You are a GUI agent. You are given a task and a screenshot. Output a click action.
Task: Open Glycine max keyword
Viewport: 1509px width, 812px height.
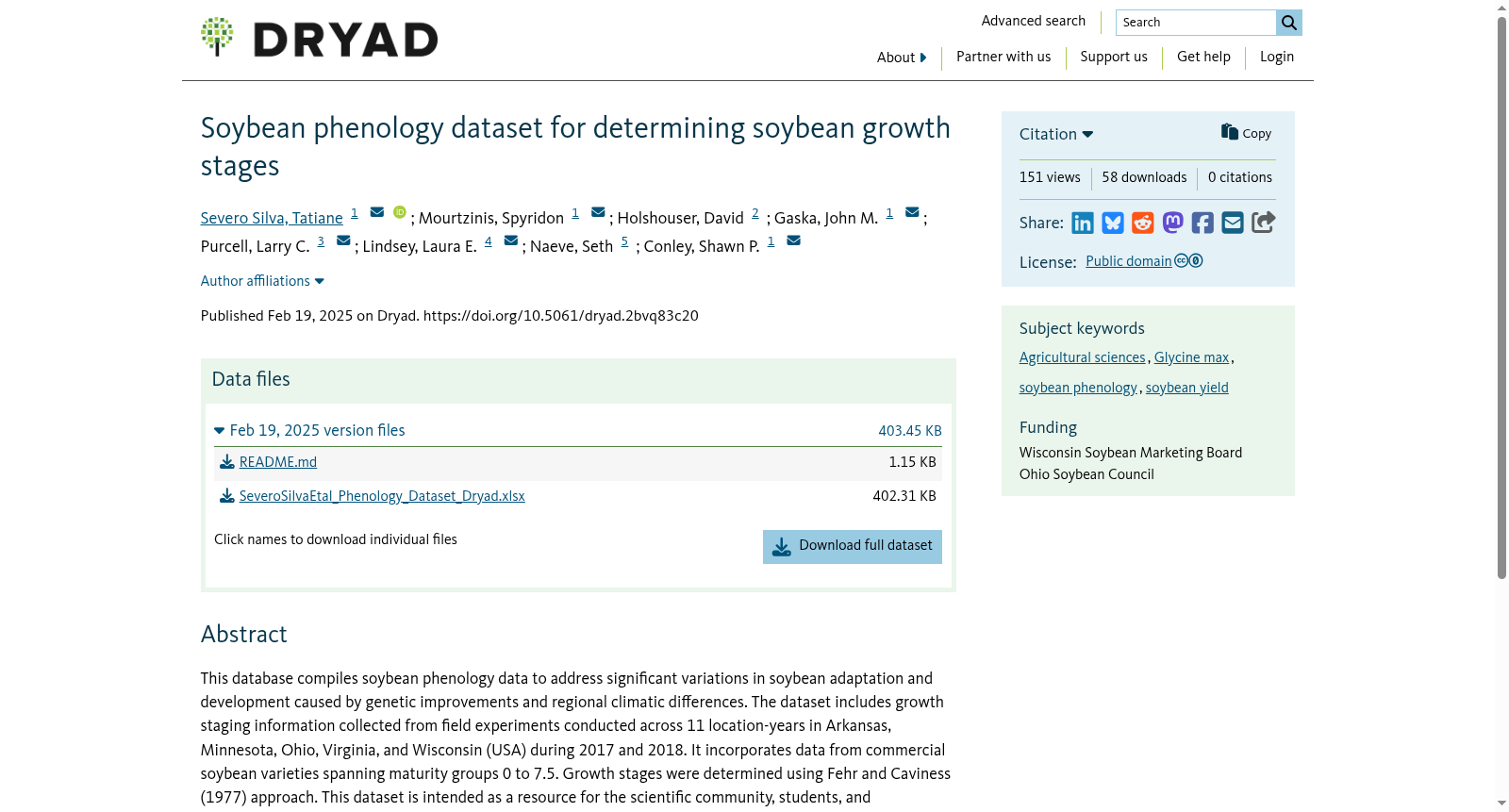1191,357
